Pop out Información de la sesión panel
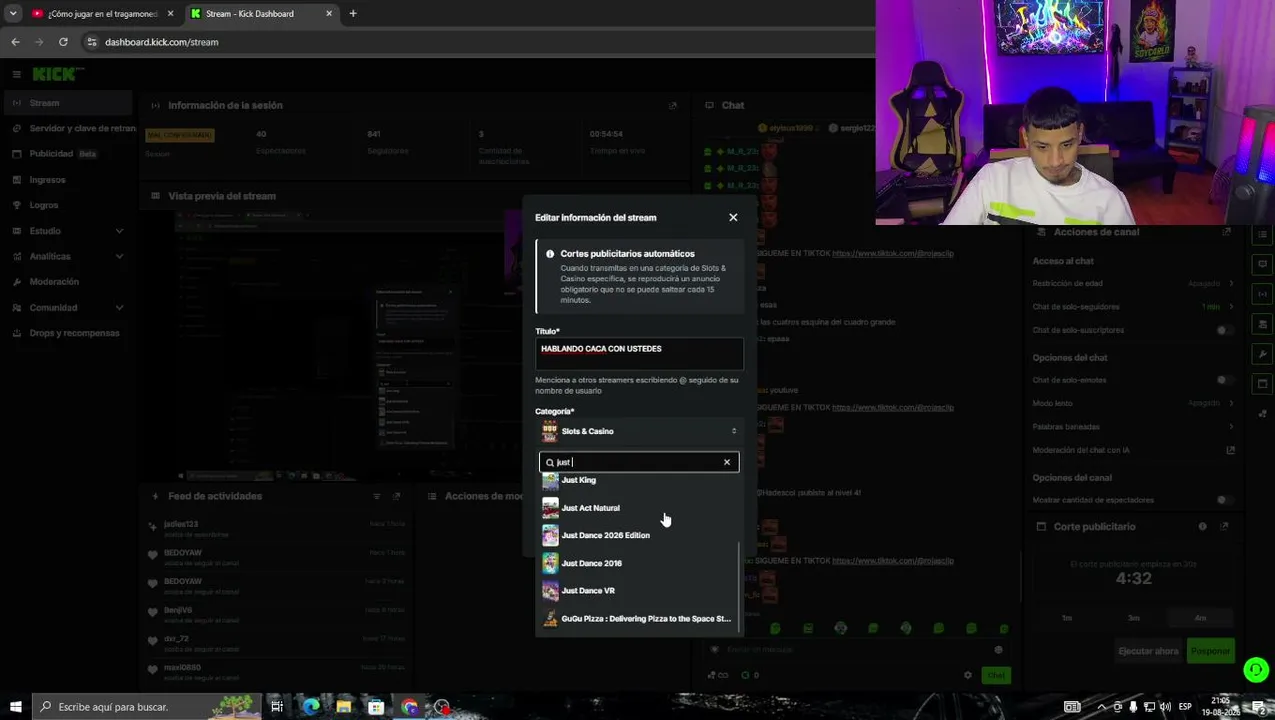This screenshot has height=720, width=1275. (673, 105)
